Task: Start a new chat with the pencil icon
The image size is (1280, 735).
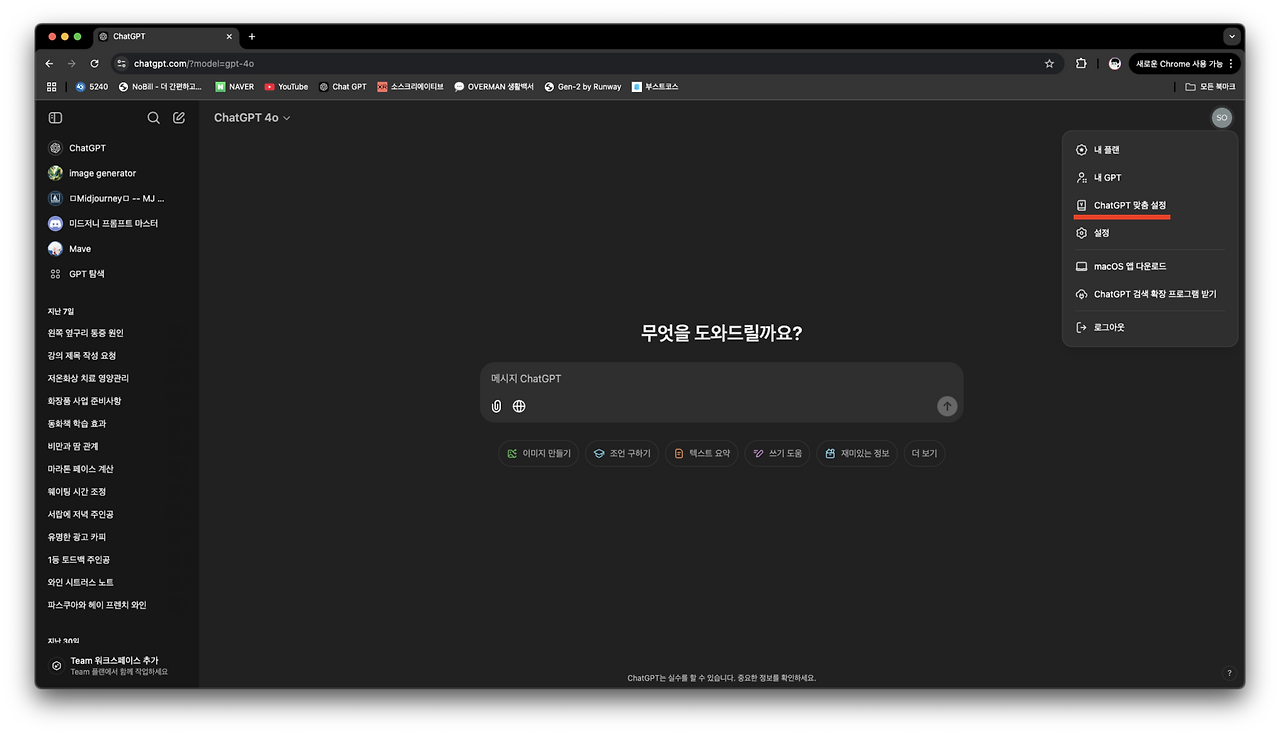Action: (179, 118)
